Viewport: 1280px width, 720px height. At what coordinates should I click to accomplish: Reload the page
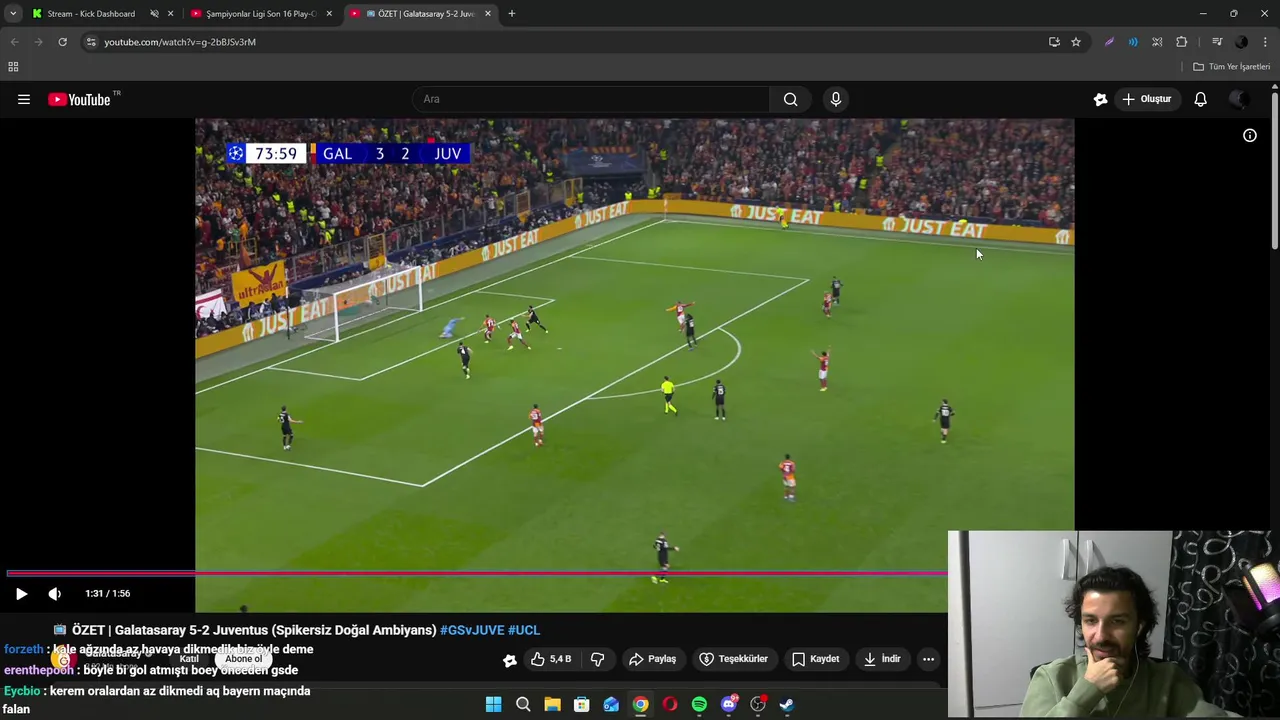click(x=62, y=42)
